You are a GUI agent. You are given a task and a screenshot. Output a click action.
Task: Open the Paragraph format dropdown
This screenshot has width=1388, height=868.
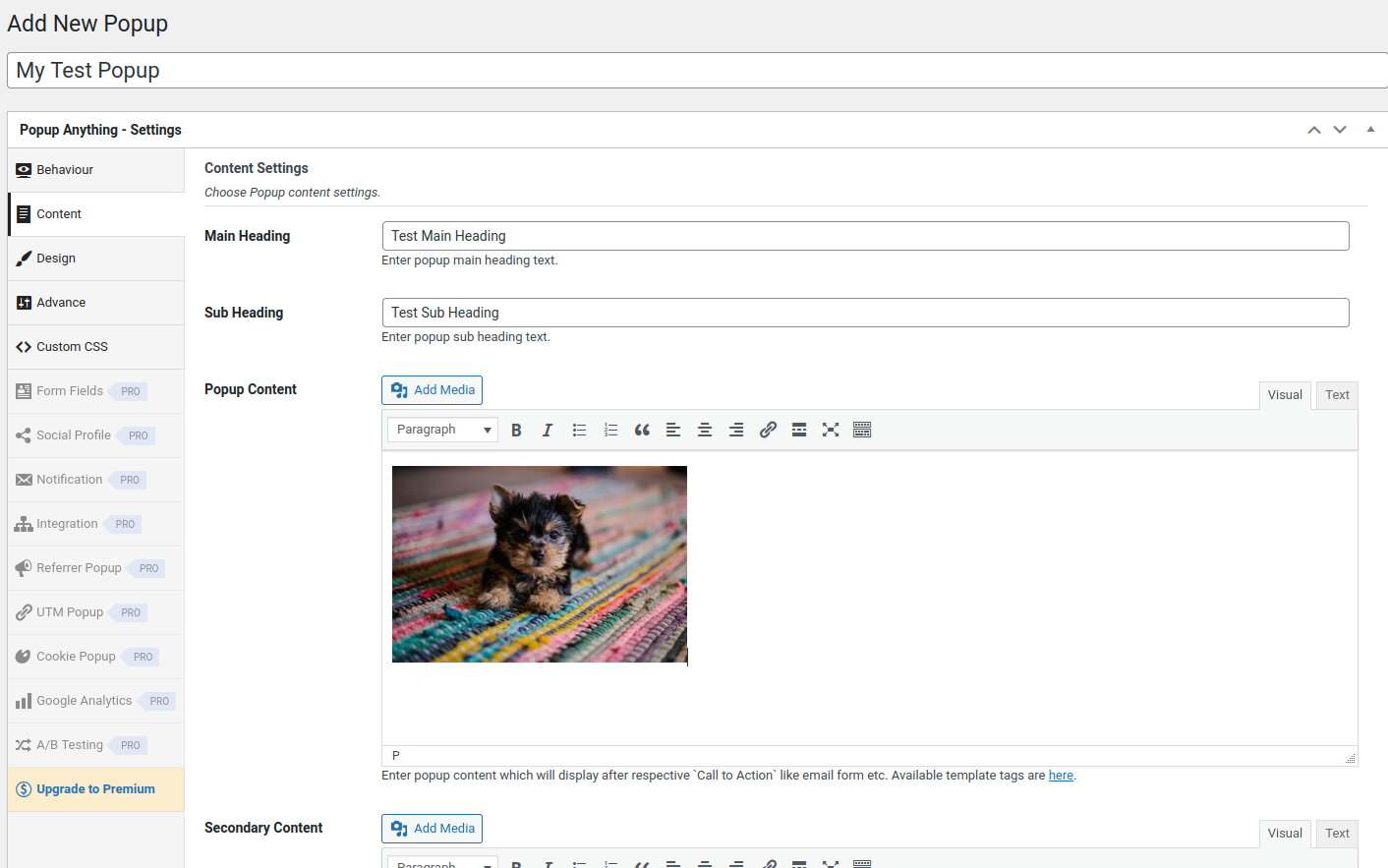click(442, 430)
